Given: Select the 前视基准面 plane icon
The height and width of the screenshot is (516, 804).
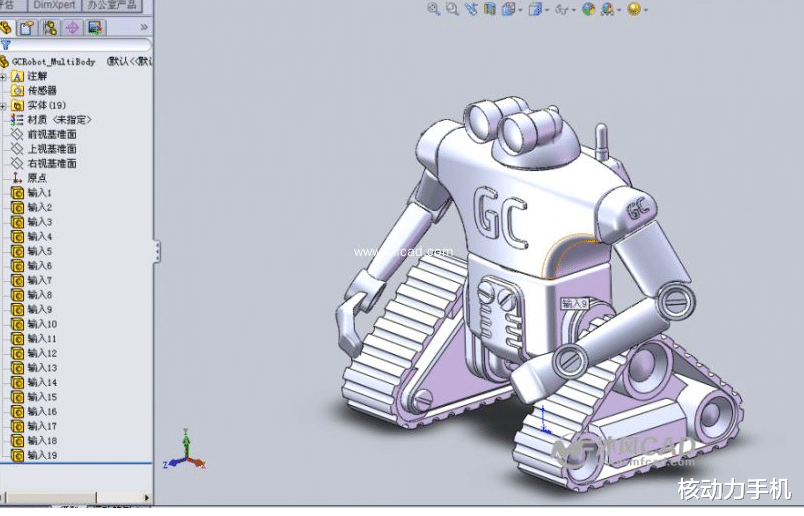Looking at the screenshot, I should coord(17,134).
